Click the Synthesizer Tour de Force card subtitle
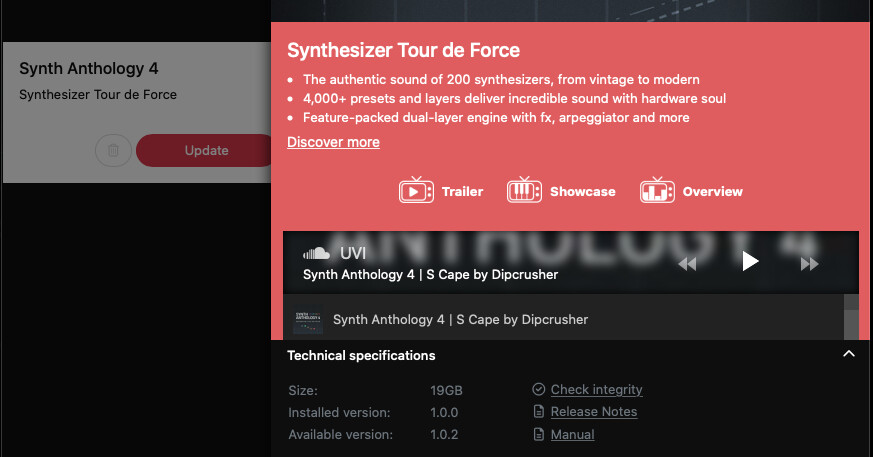 [98, 95]
